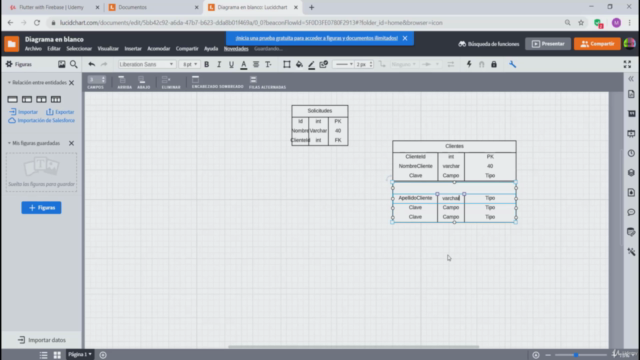Toggle Encabezado Sombreado option
The height and width of the screenshot is (360, 640).
(217, 82)
